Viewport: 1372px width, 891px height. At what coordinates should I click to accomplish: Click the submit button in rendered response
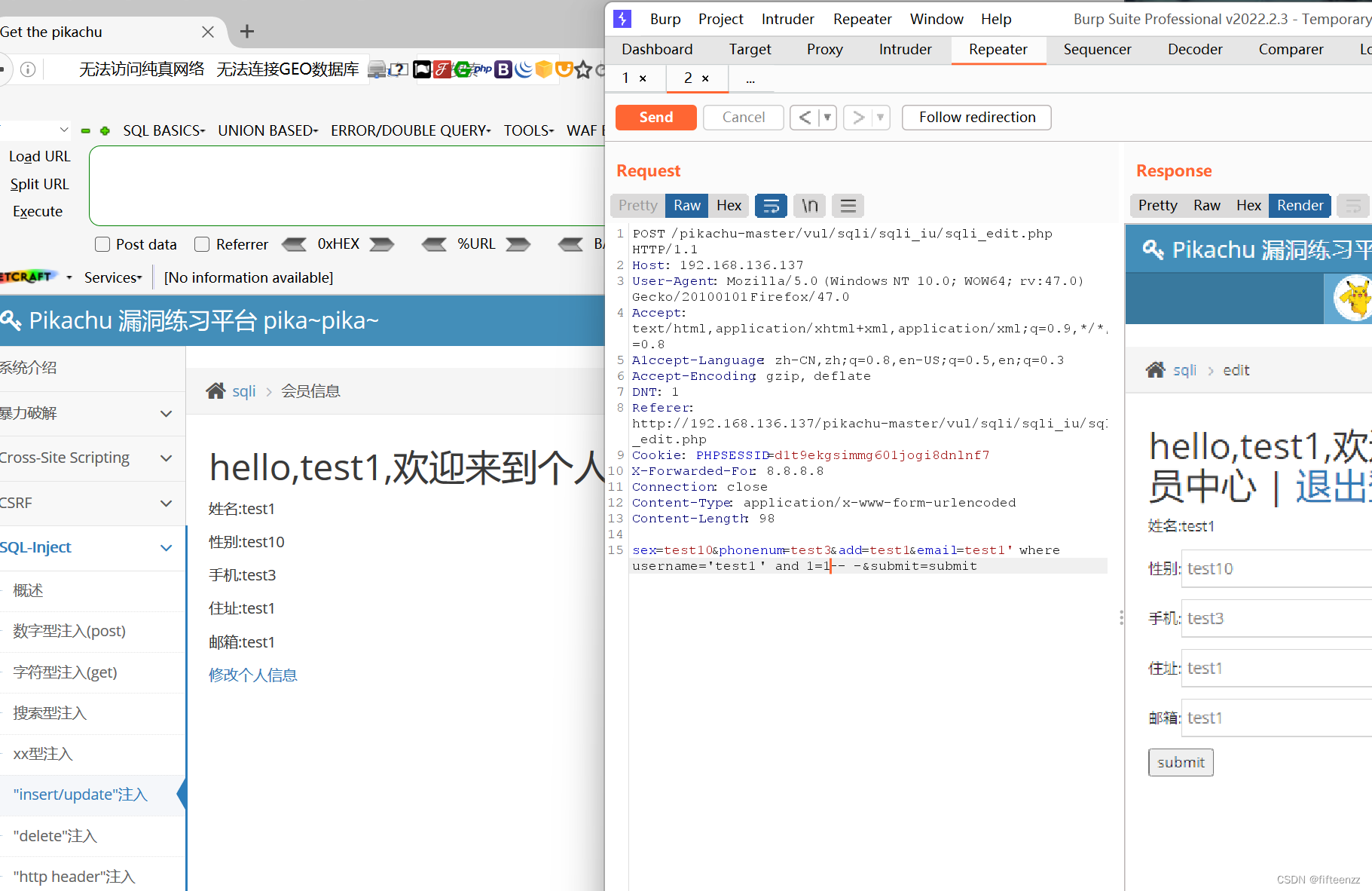(1181, 762)
